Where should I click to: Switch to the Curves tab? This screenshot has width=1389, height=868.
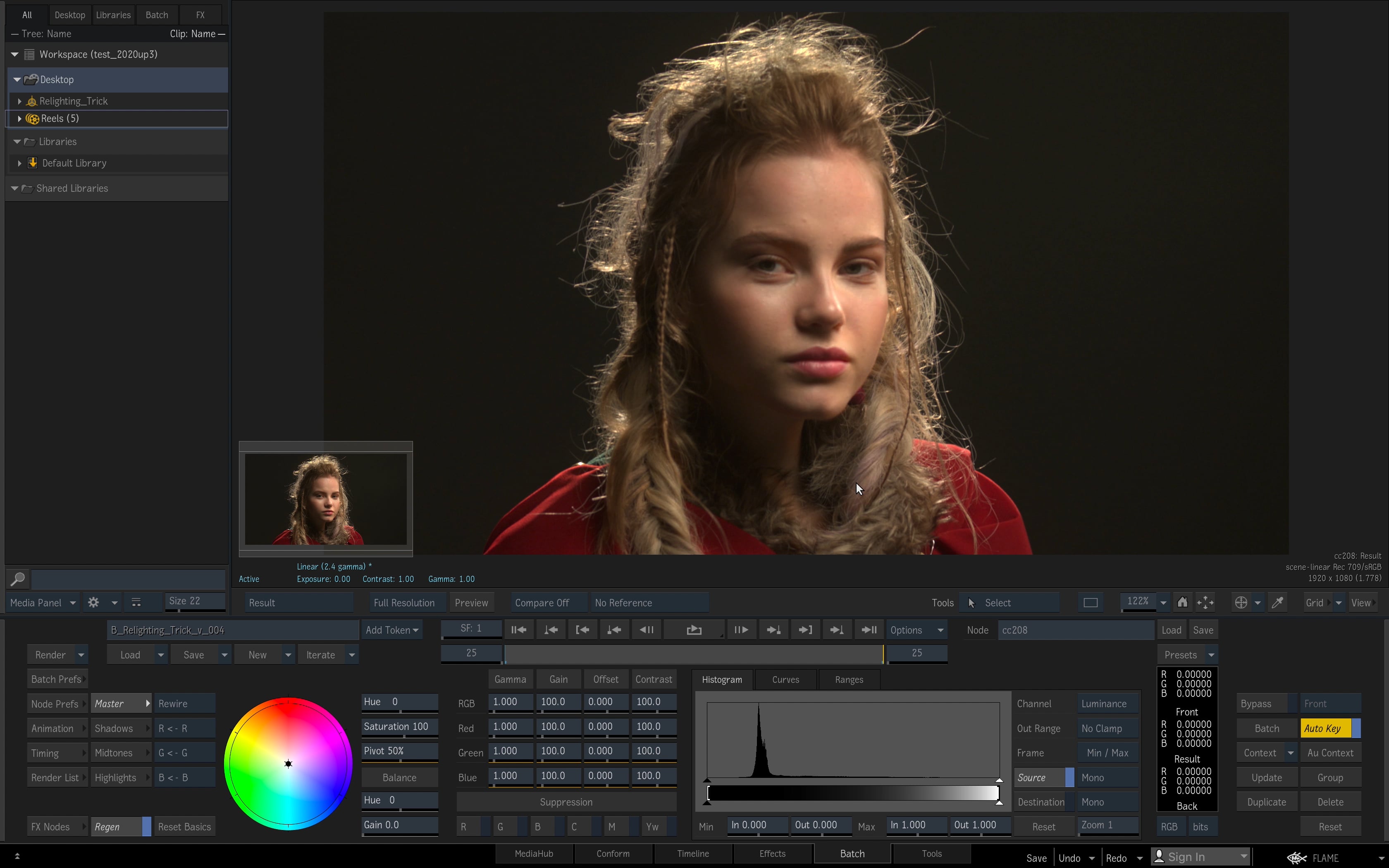785,679
